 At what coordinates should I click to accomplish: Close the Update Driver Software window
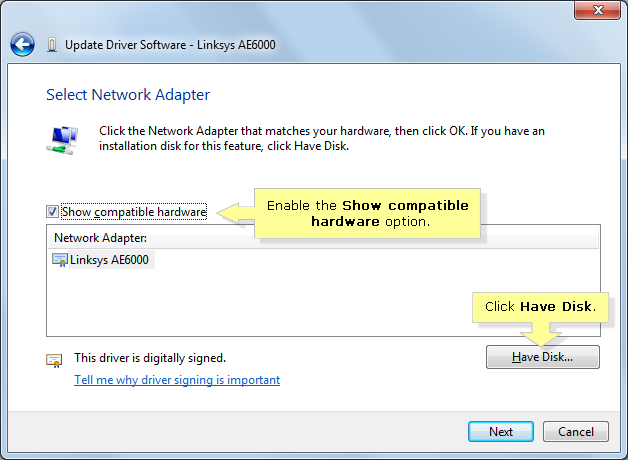click(598, 10)
